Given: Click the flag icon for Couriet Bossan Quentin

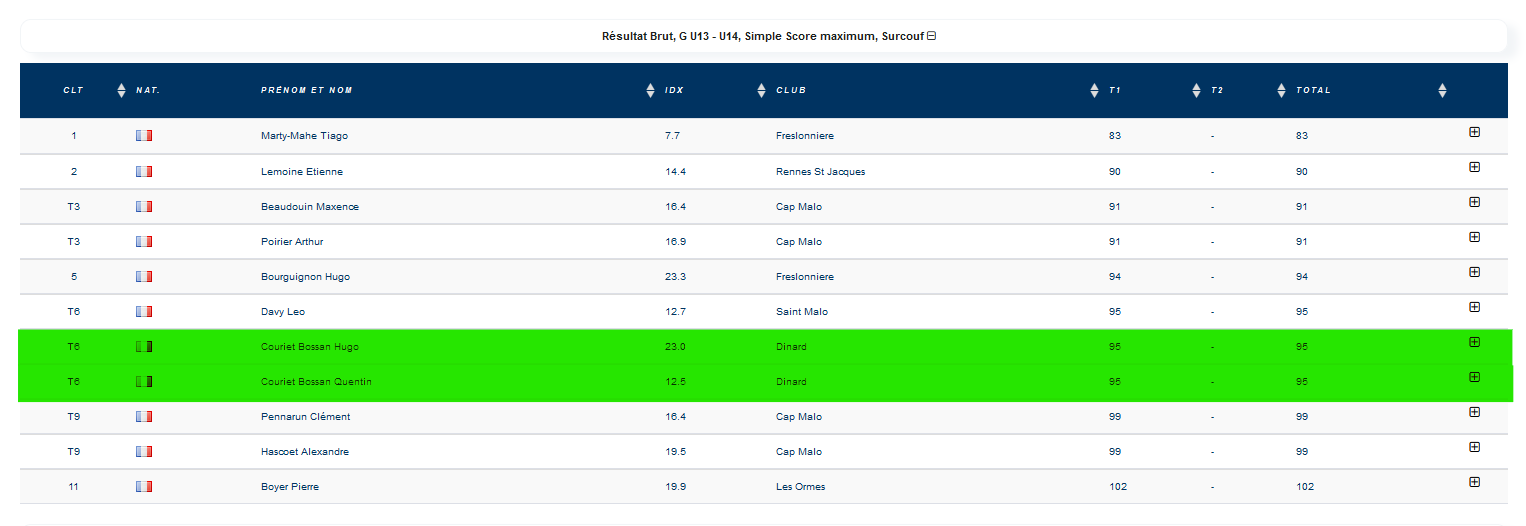Looking at the screenshot, I should (x=144, y=382).
